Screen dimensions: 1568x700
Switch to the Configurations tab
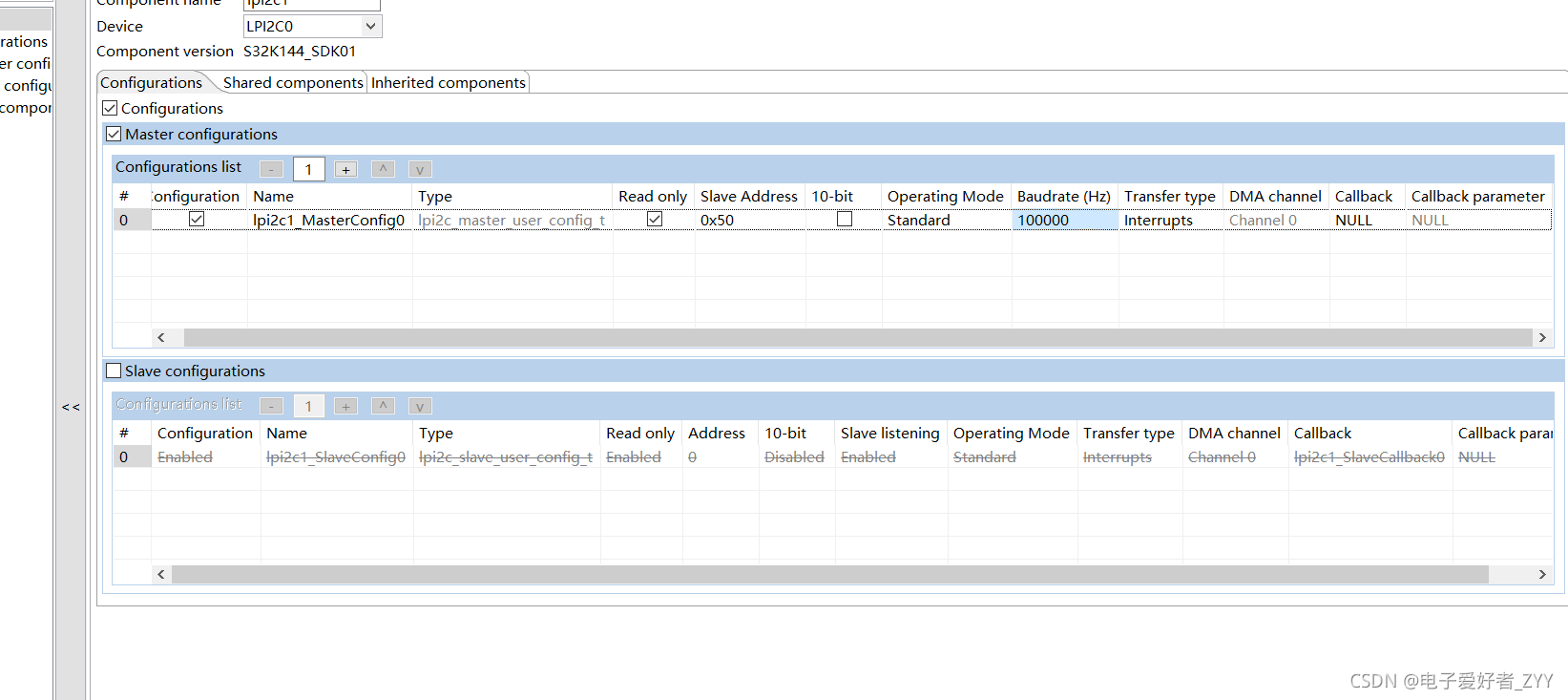(x=151, y=82)
